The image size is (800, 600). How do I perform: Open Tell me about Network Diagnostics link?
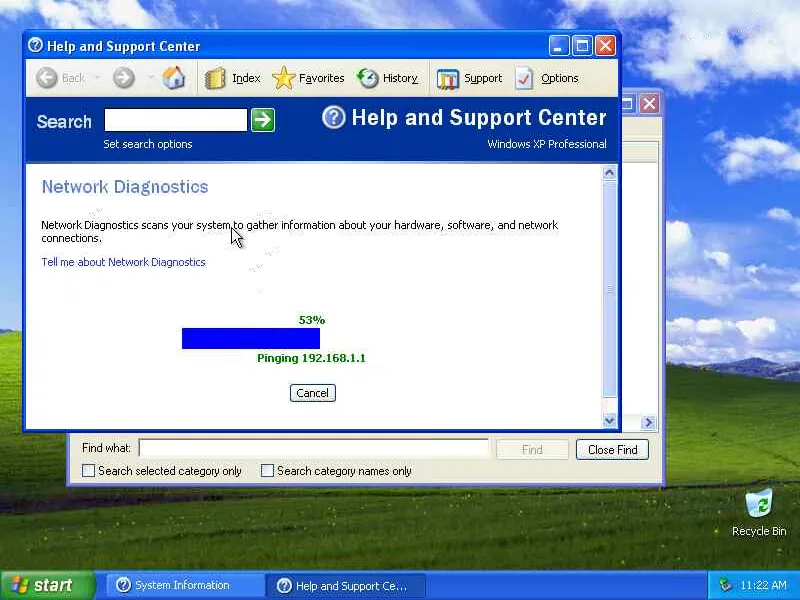(x=123, y=262)
